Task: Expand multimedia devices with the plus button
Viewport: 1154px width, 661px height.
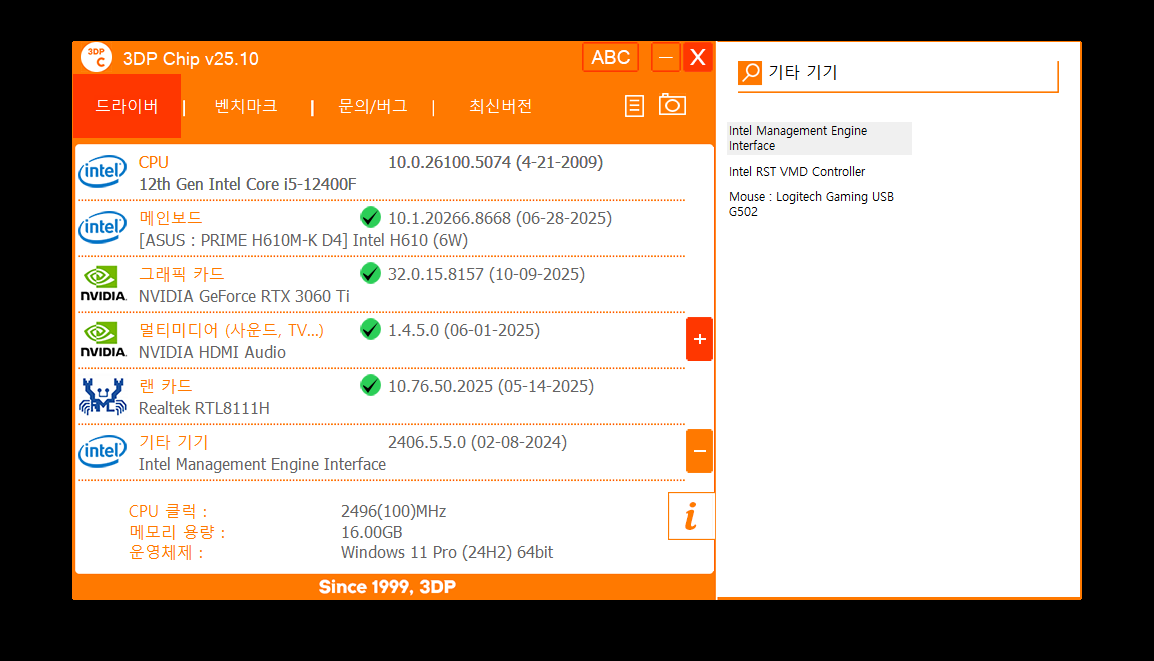Action: [x=699, y=339]
